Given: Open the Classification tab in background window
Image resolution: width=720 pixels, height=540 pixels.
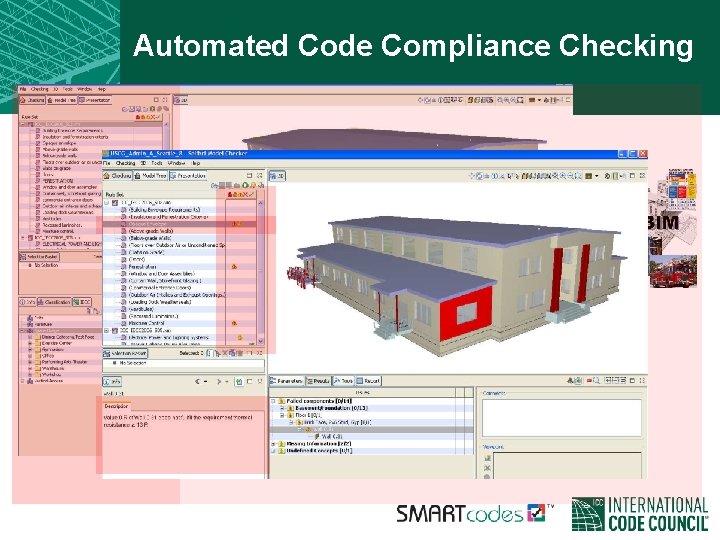Looking at the screenshot, I should (54, 302).
